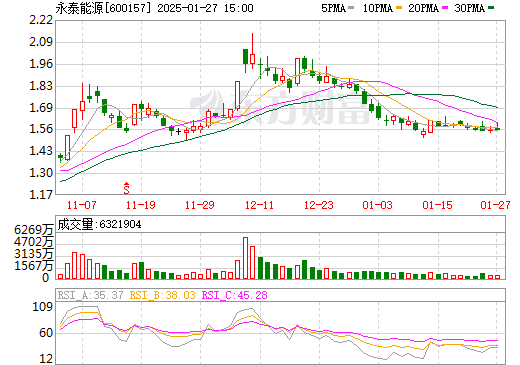Click the 12 RSI axis label
520x365 pixels.
pyautogui.click(x=46, y=359)
